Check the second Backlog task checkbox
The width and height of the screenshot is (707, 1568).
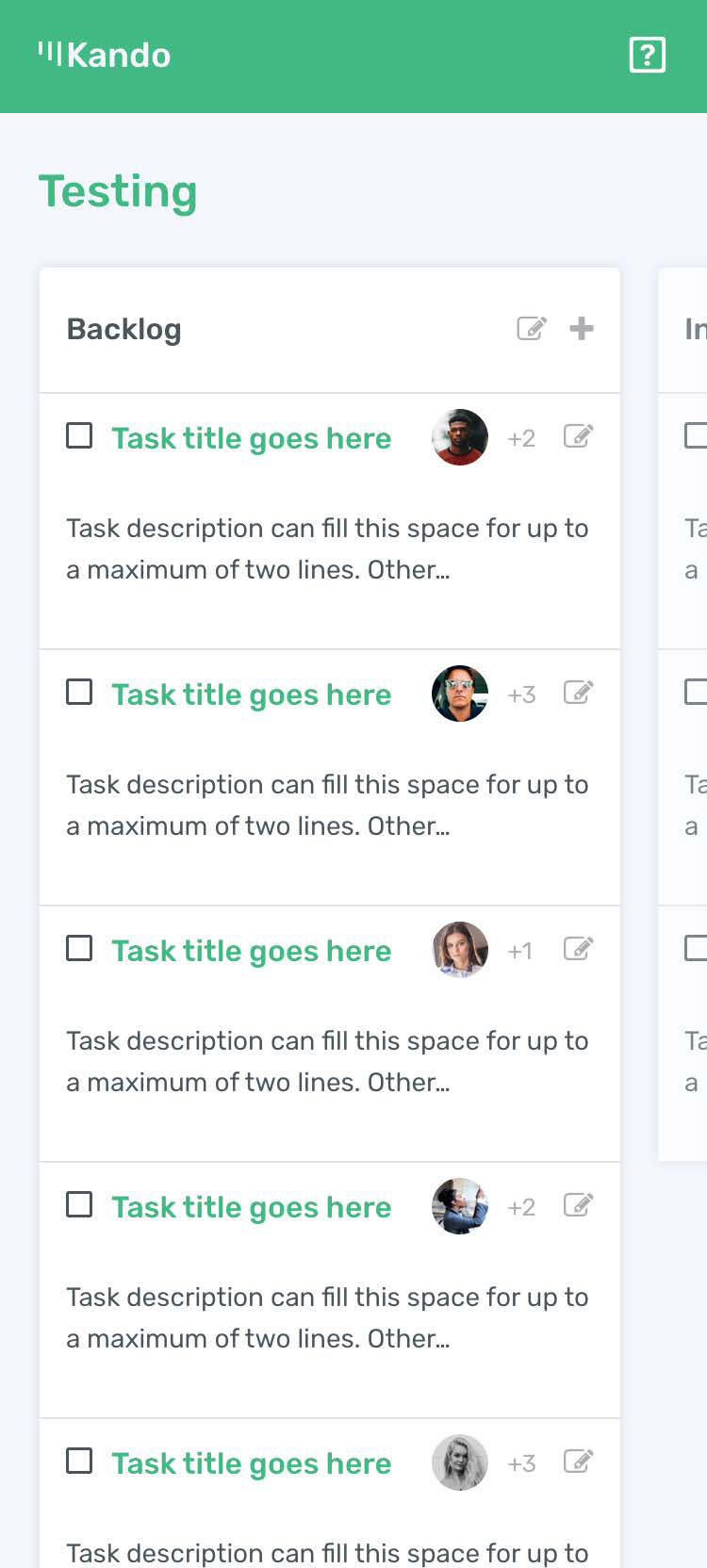[79, 693]
